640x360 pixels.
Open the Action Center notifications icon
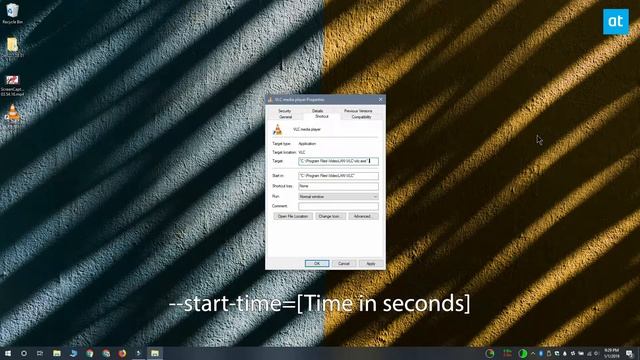tap(629, 353)
